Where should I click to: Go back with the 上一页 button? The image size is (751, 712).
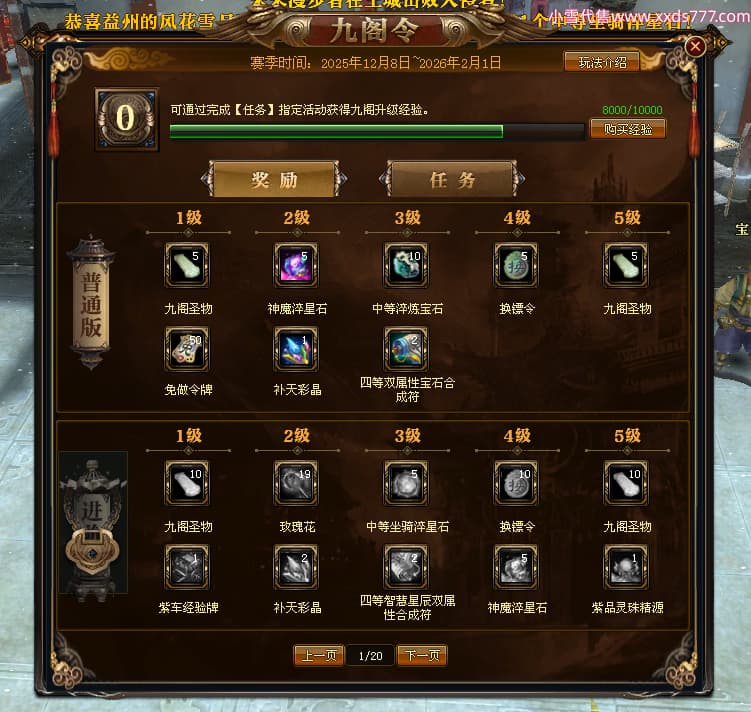319,655
